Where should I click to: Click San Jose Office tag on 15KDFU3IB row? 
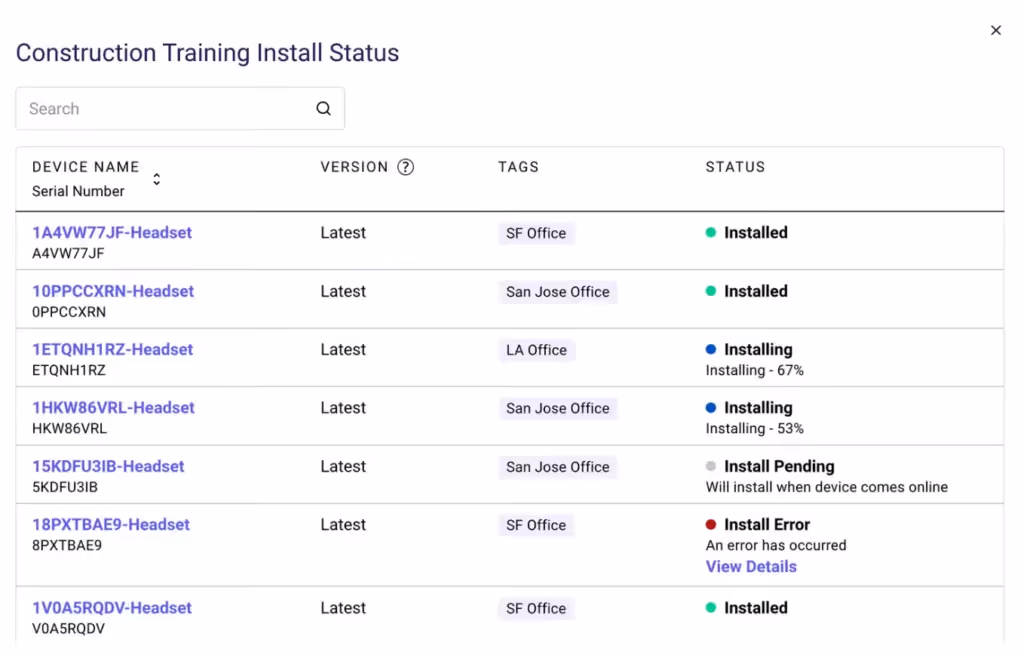pyautogui.click(x=558, y=467)
